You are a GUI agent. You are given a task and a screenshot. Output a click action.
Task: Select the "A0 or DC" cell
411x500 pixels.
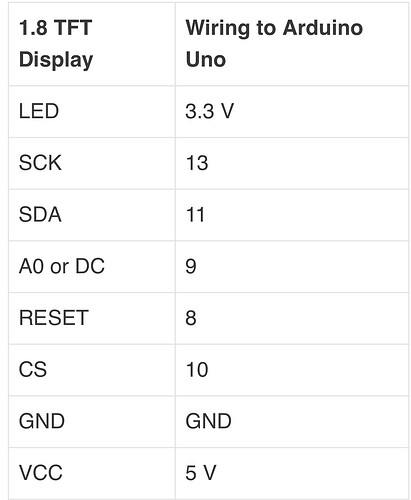pos(92,267)
